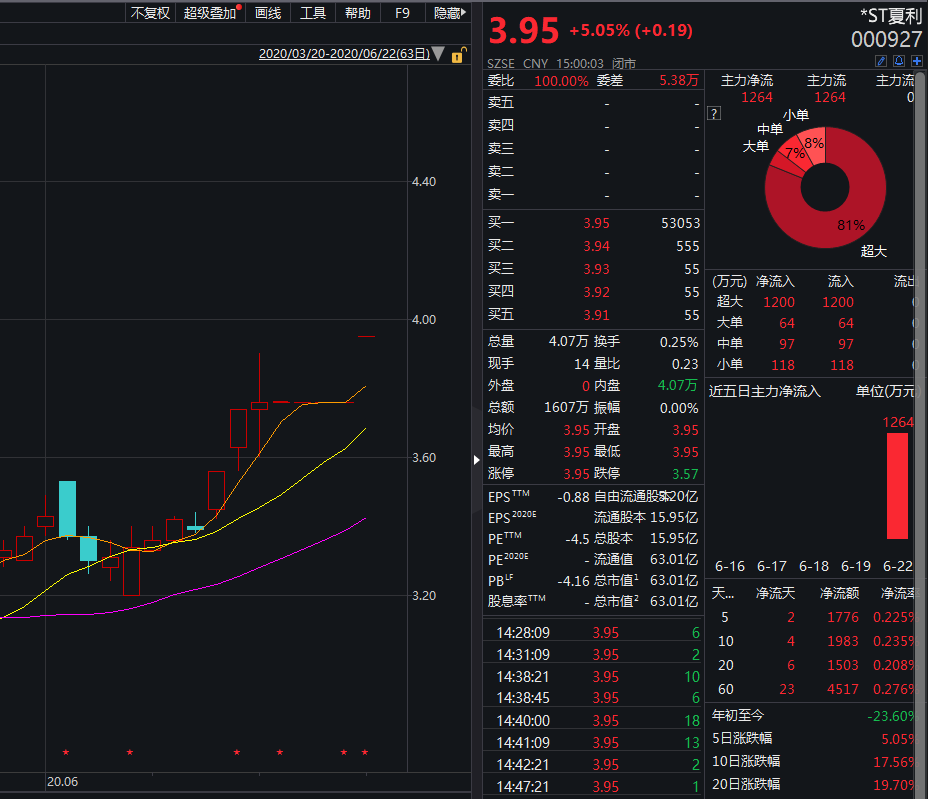
Task: Click the 帮助 help menu
Action: [x=357, y=13]
